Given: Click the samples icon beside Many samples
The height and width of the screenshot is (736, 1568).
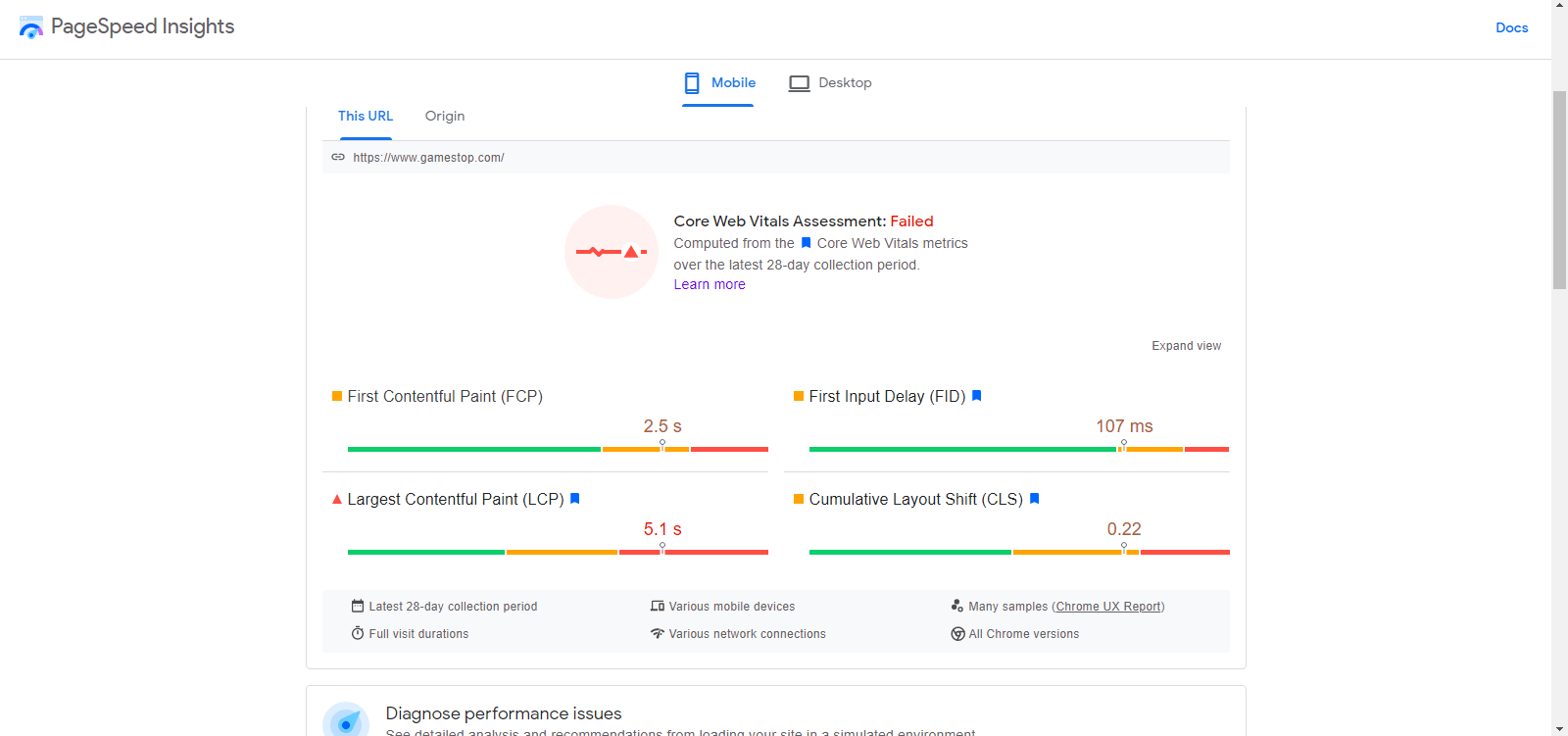Looking at the screenshot, I should pos(957,606).
